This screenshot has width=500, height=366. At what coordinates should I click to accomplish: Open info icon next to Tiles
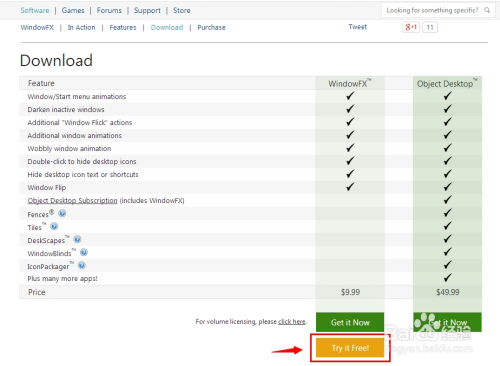pos(54,227)
